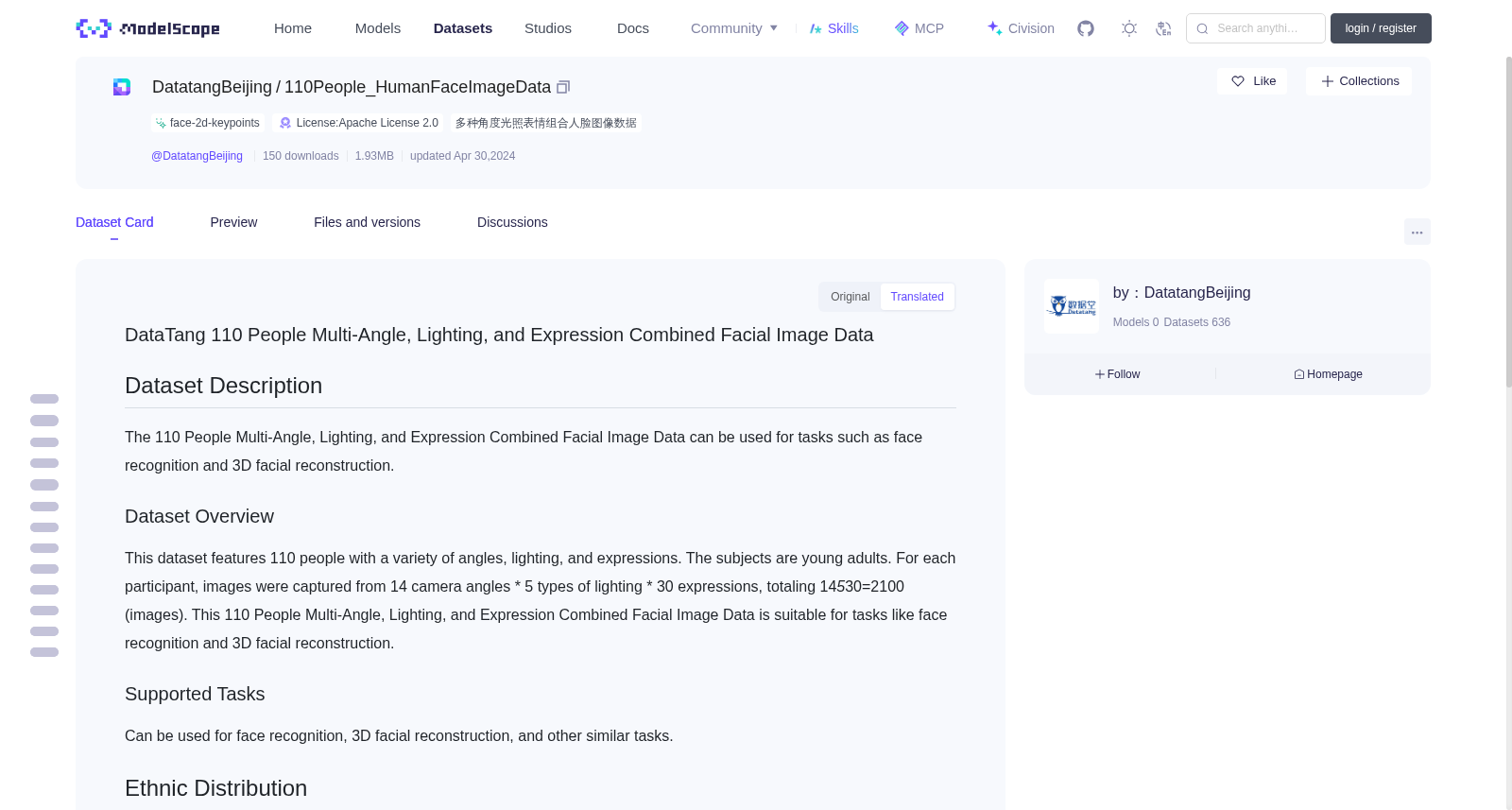Screen dimensions: 1512x810
Task: Open Civision from the navigation
Action: 1021,28
